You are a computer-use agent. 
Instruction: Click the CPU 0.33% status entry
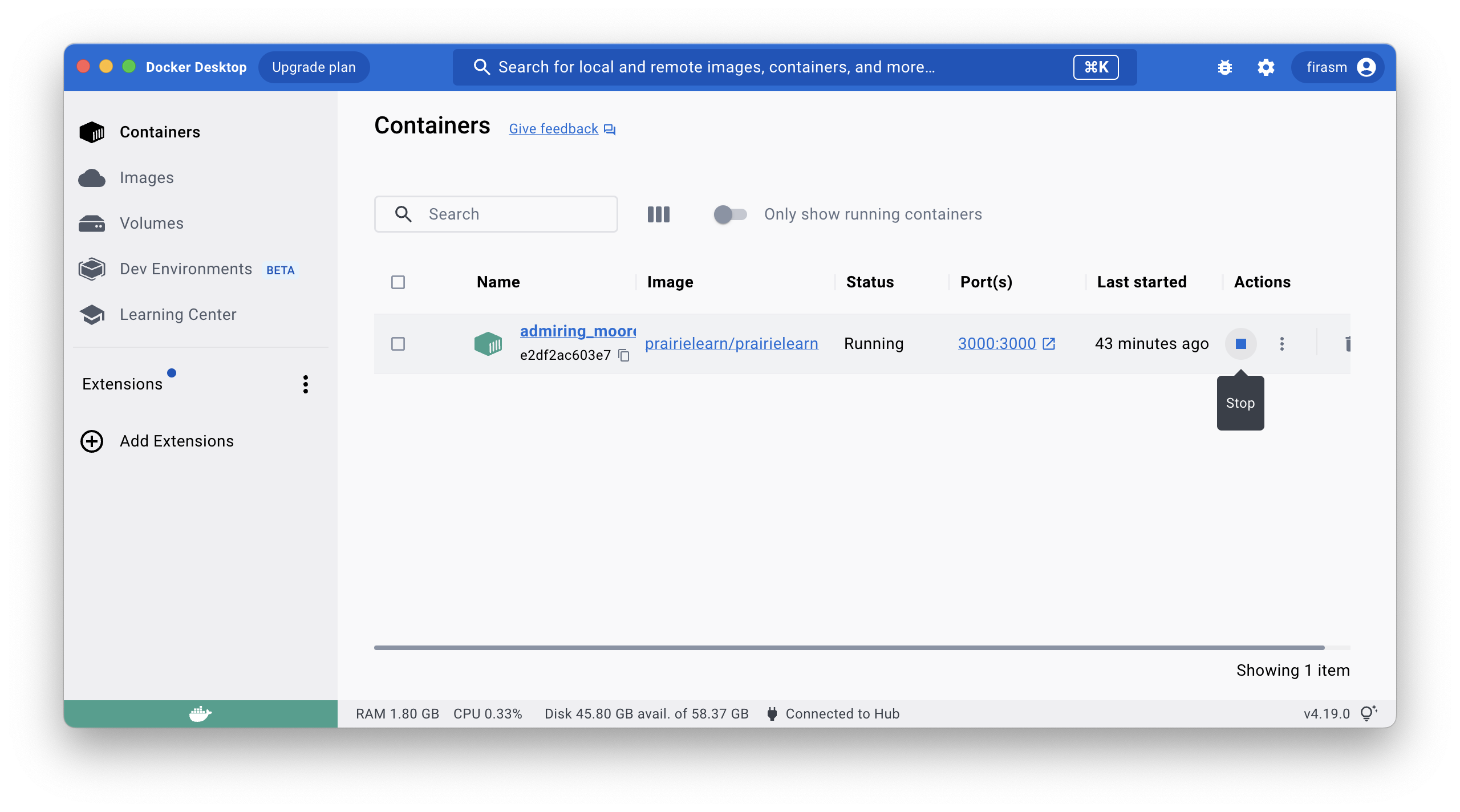coord(488,714)
